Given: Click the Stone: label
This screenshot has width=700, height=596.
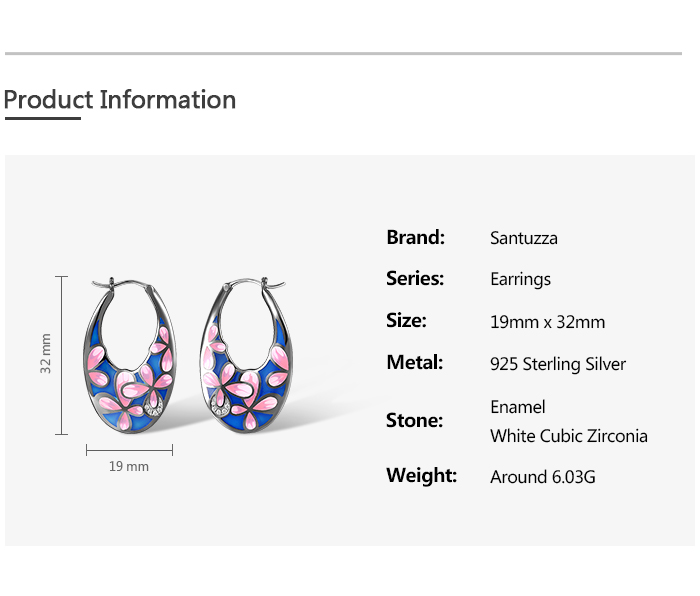Looking at the screenshot, I should (414, 420).
